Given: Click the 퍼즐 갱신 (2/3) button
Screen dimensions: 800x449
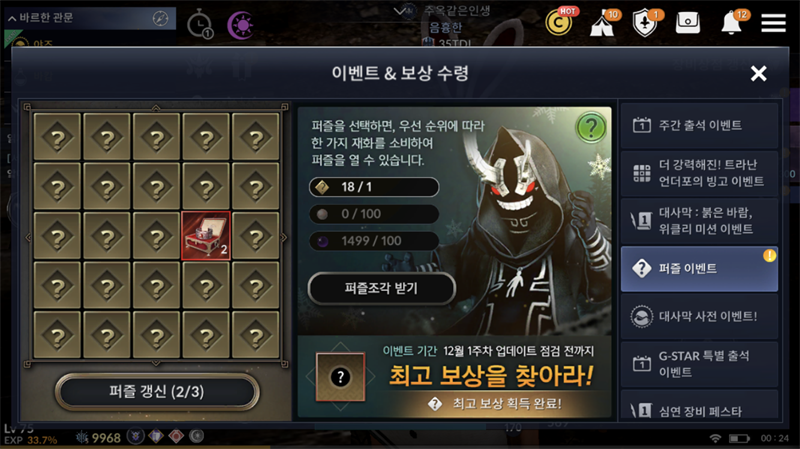Looking at the screenshot, I should pos(157,392).
